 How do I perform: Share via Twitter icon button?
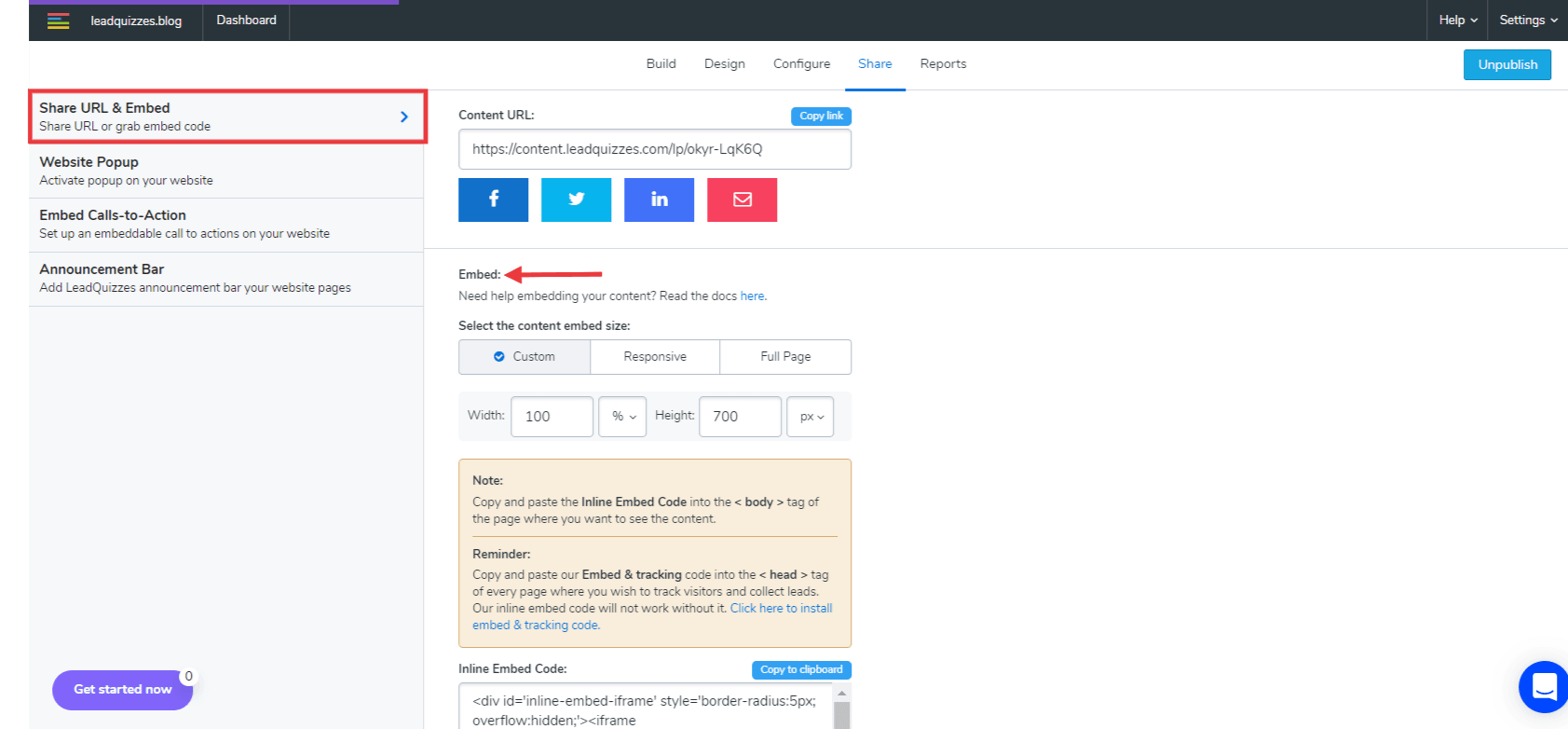coord(577,199)
